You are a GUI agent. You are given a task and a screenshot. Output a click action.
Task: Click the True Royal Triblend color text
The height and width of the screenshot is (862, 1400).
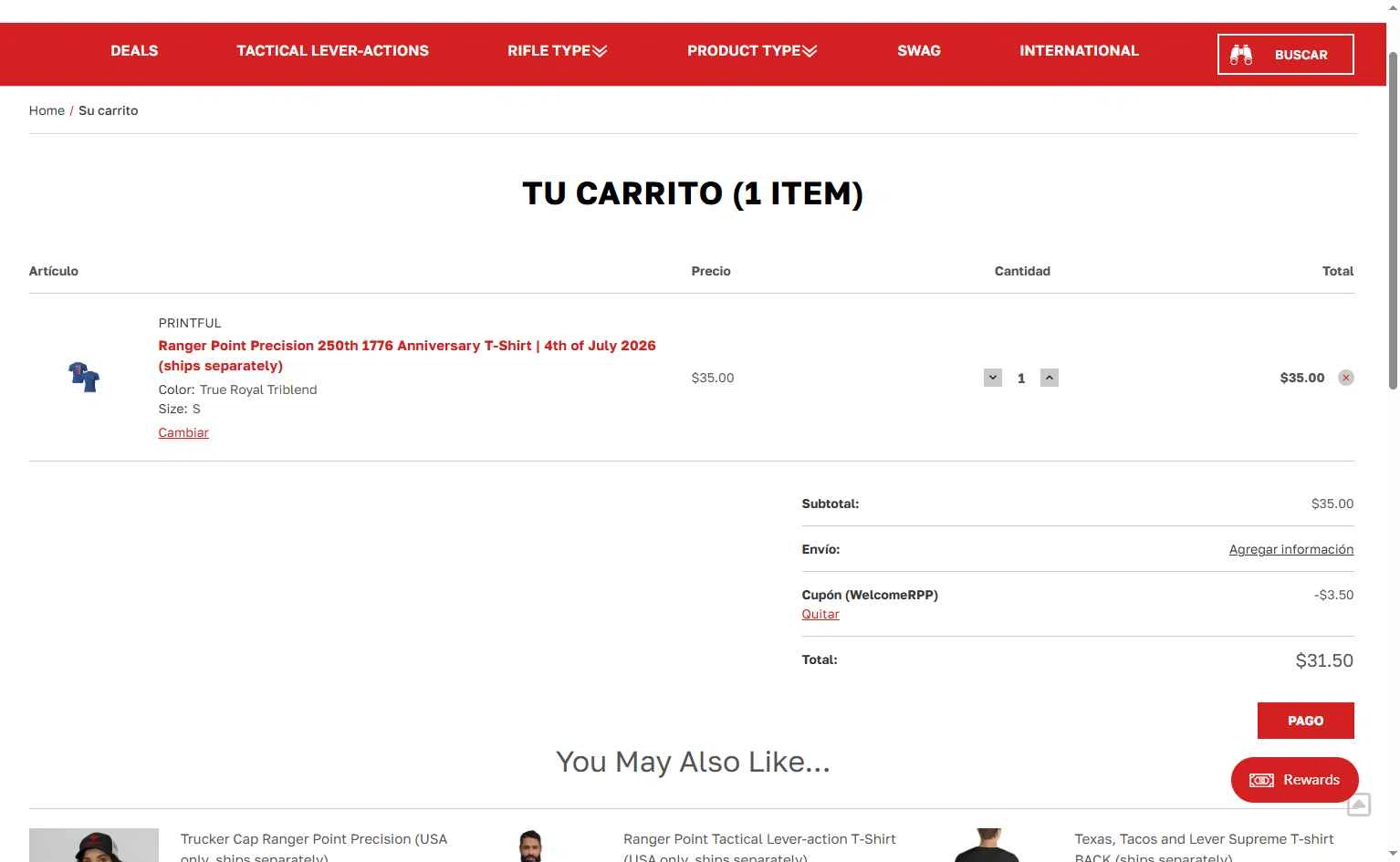tap(258, 389)
